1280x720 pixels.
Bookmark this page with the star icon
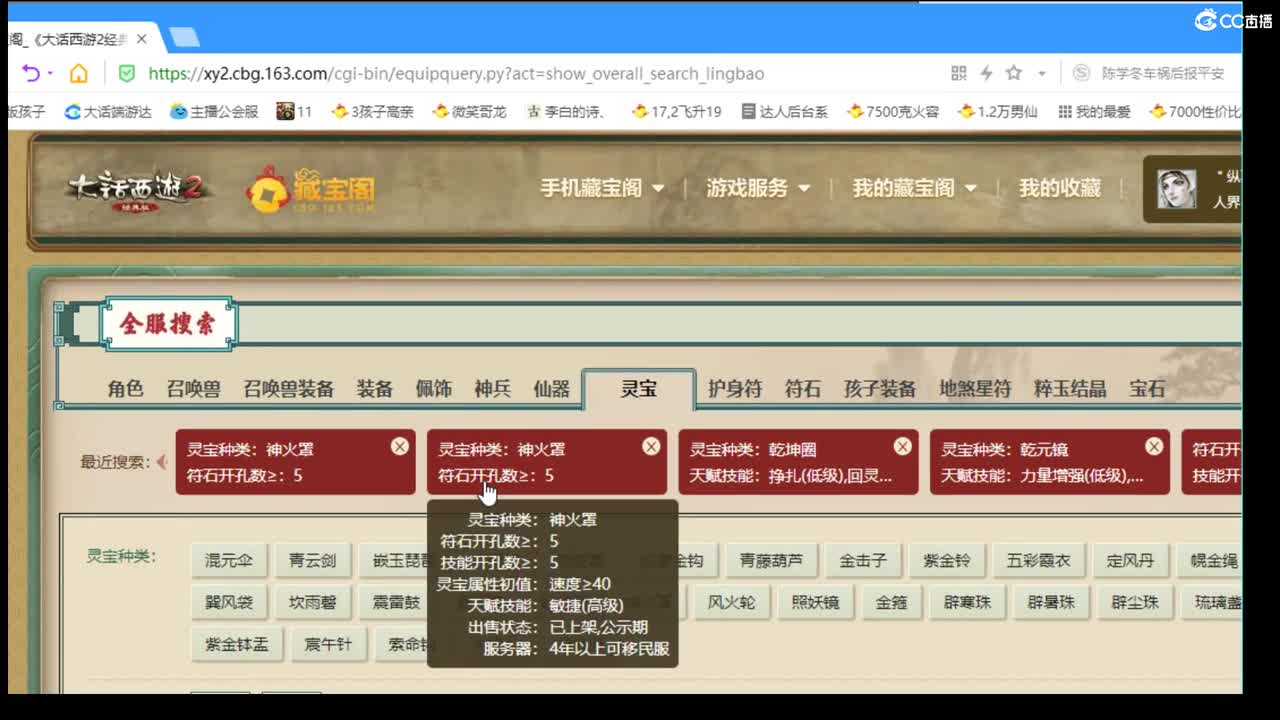coord(1013,73)
